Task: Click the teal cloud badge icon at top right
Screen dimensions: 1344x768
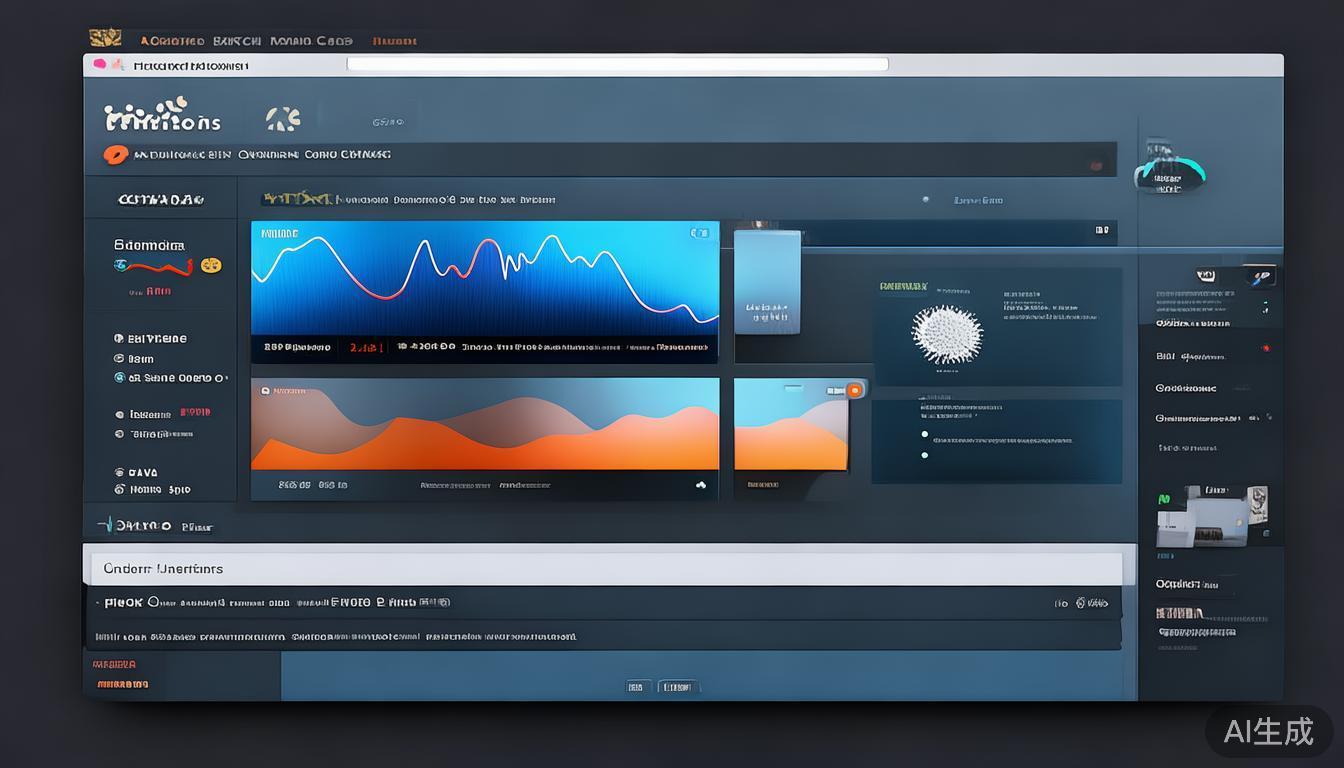Action: [x=1168, y=173]
